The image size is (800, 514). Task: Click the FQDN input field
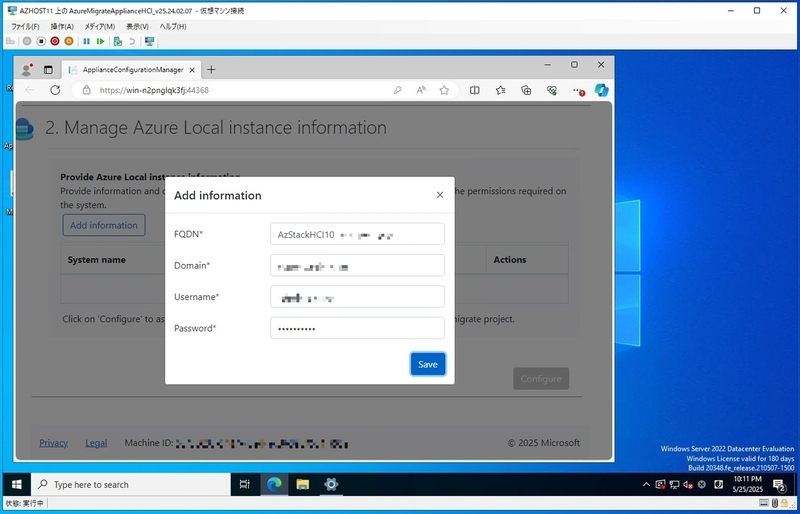357,234
